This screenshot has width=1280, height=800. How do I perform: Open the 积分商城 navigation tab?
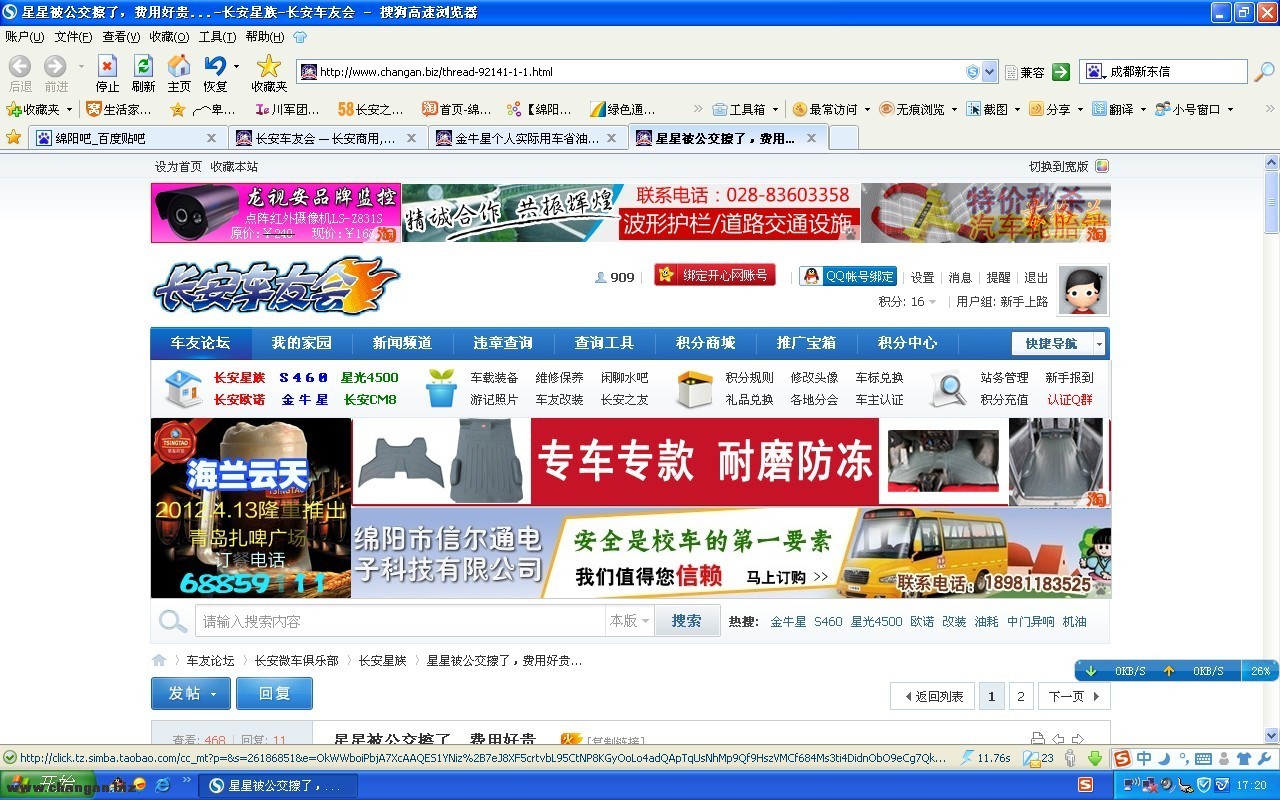[705, 343]
